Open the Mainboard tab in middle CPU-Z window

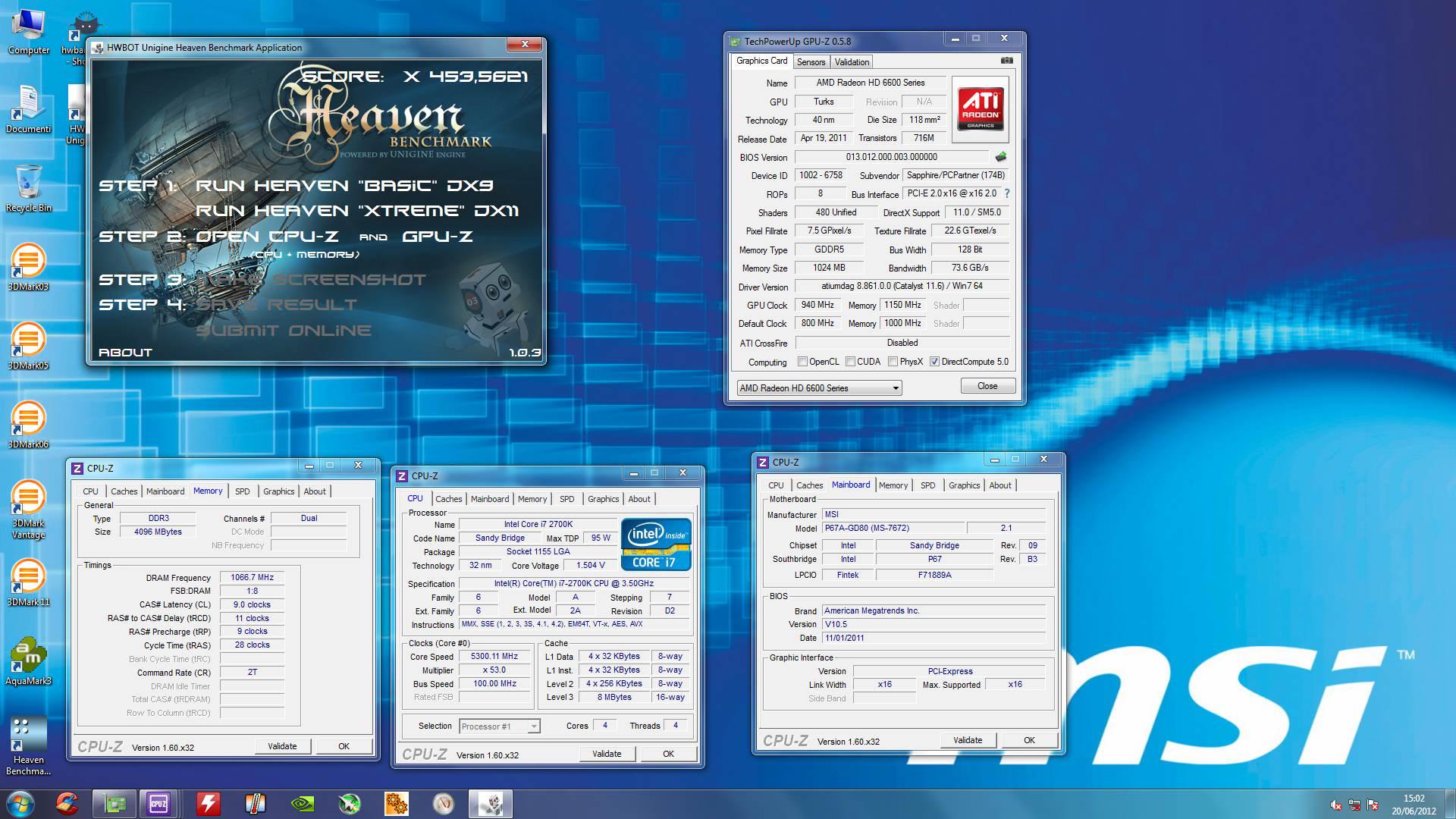490,499
